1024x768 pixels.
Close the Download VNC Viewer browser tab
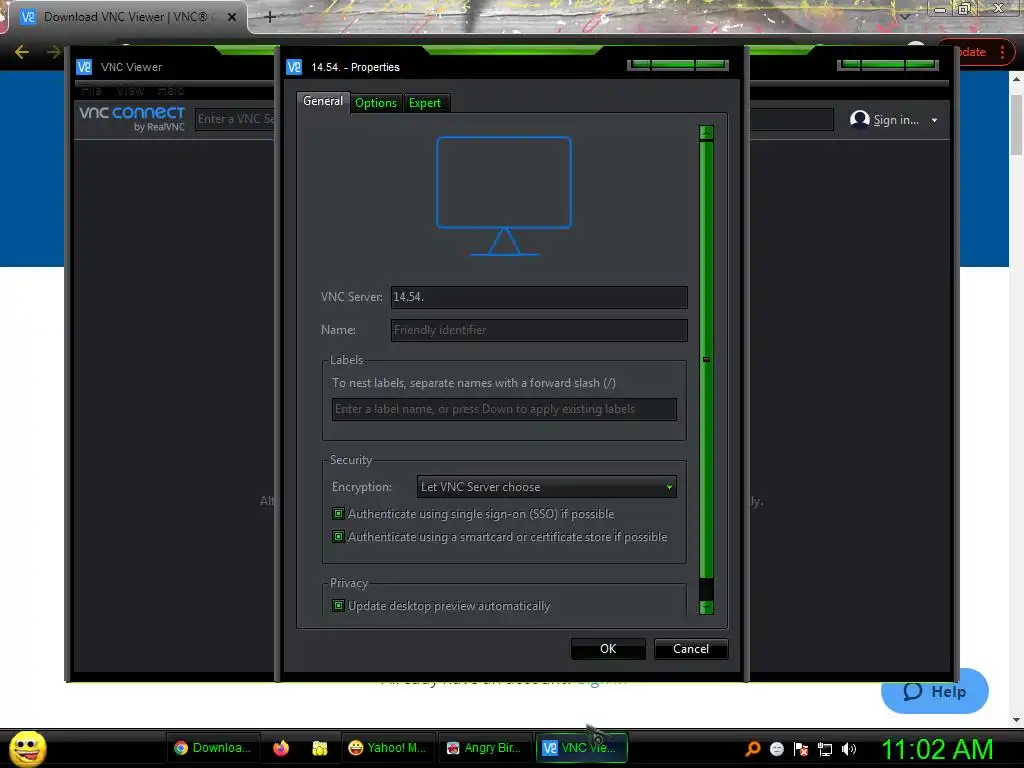pos(232,17)
